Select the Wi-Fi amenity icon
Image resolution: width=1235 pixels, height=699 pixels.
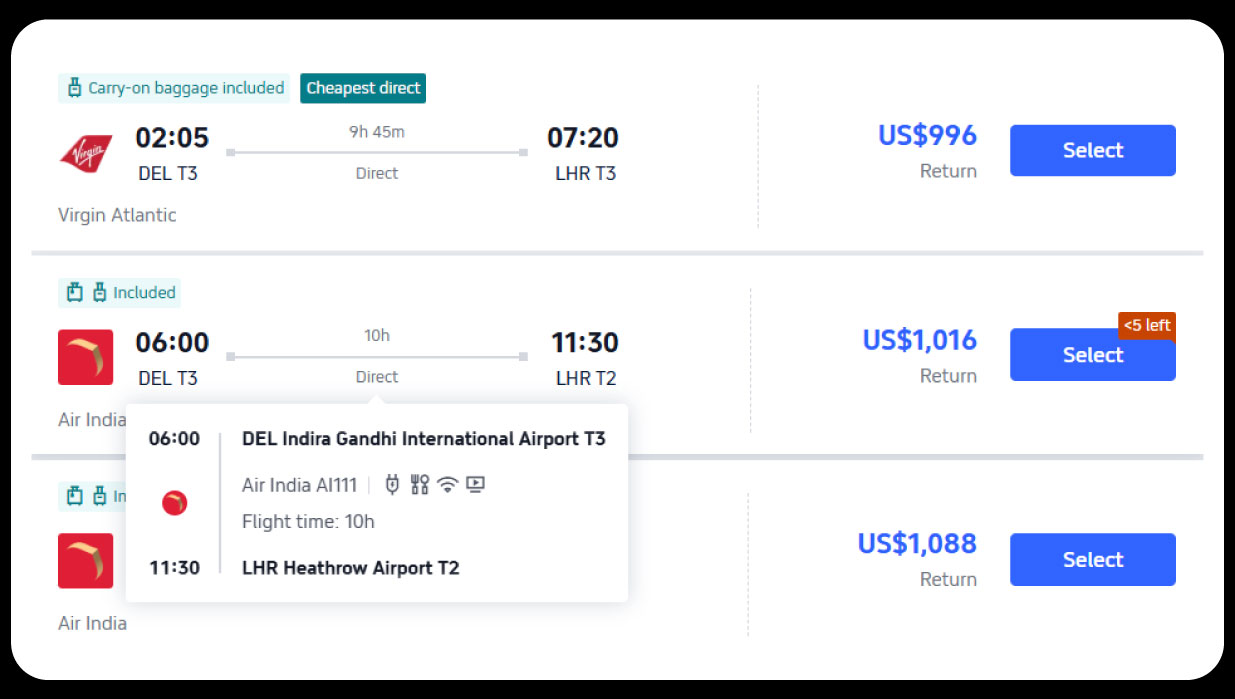448,484
